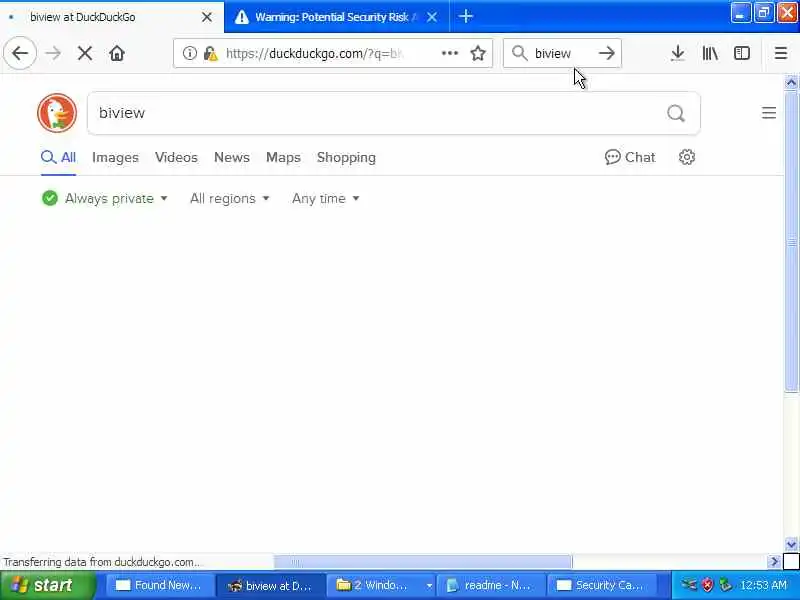This screenshot has height=600, width=800.
Task: Click the forward navigation arrow
Action: coord(53,53)
